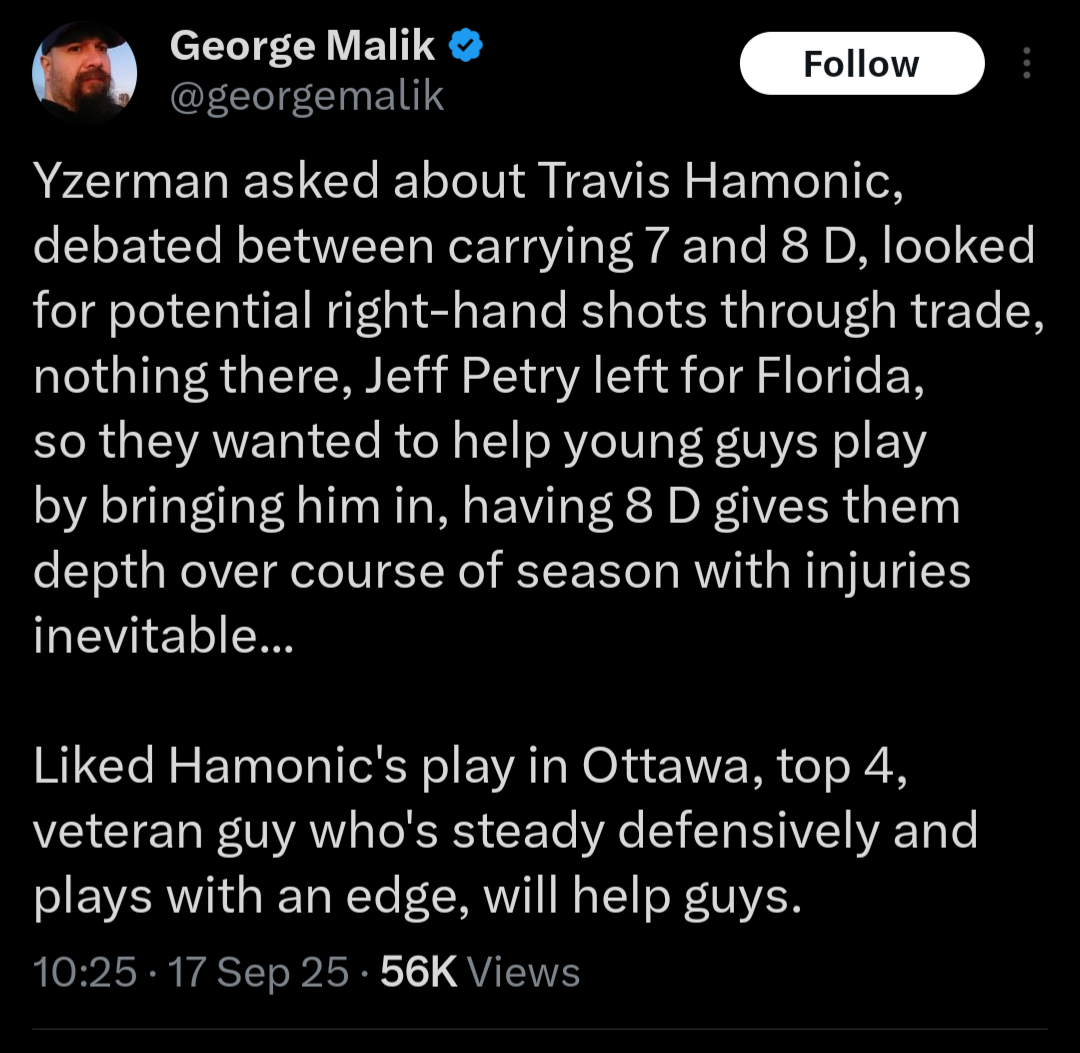Select the line starting 'Liked Hamonic's play'
Image resolution: width=1080 pixels, height=1053 pixels.
(x=470, y=767)
